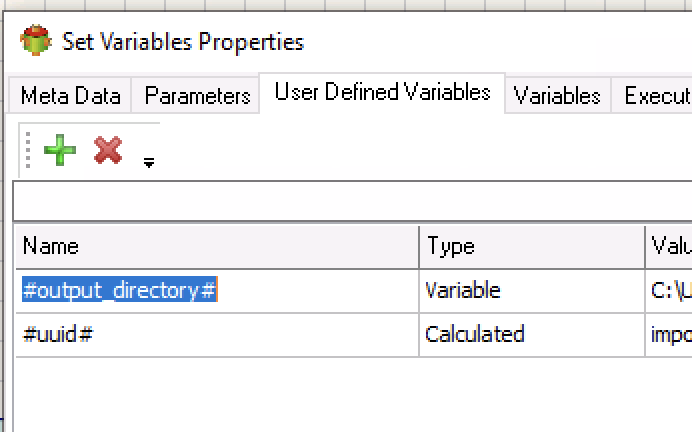The image size is (692, 432).
Task: Select the #uuid# name cell
Action: 217,334
